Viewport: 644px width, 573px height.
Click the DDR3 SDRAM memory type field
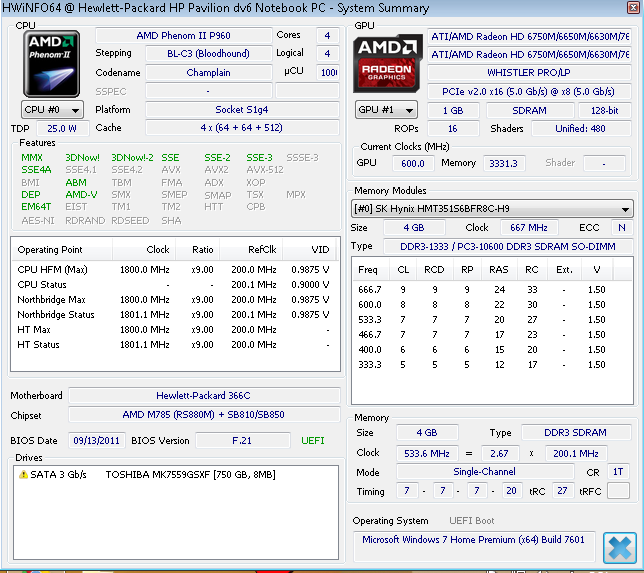(x=575, y=433)
